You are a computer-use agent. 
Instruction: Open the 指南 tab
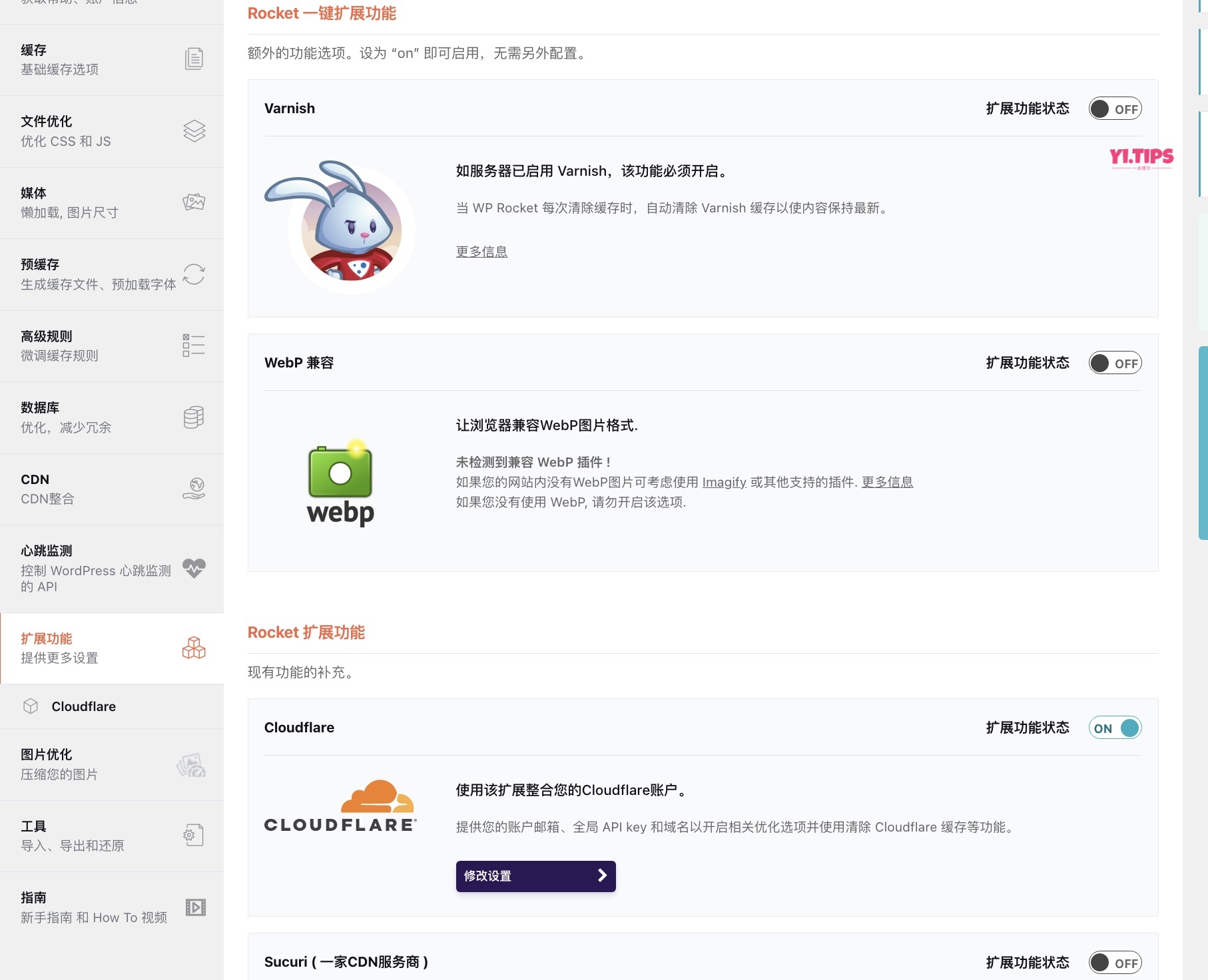click(112, 907)
